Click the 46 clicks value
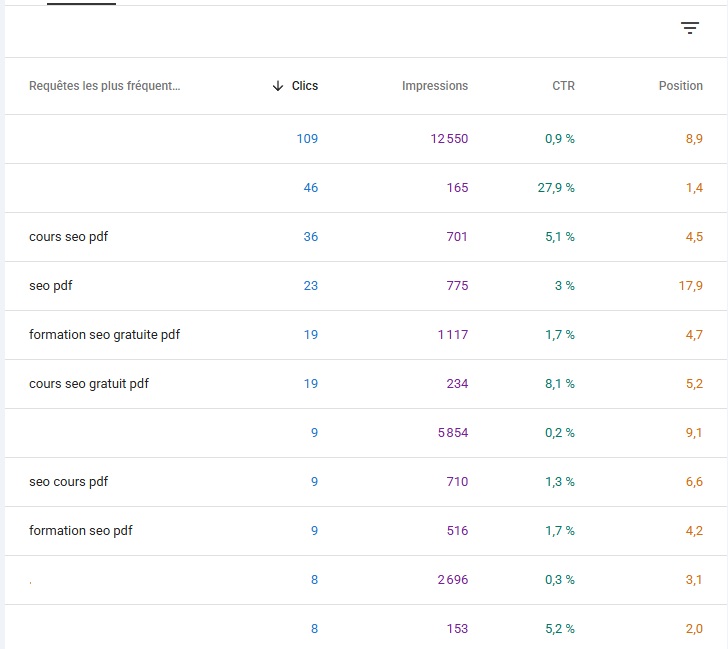This screenshot has width=728, height=649. coord(311,188)
